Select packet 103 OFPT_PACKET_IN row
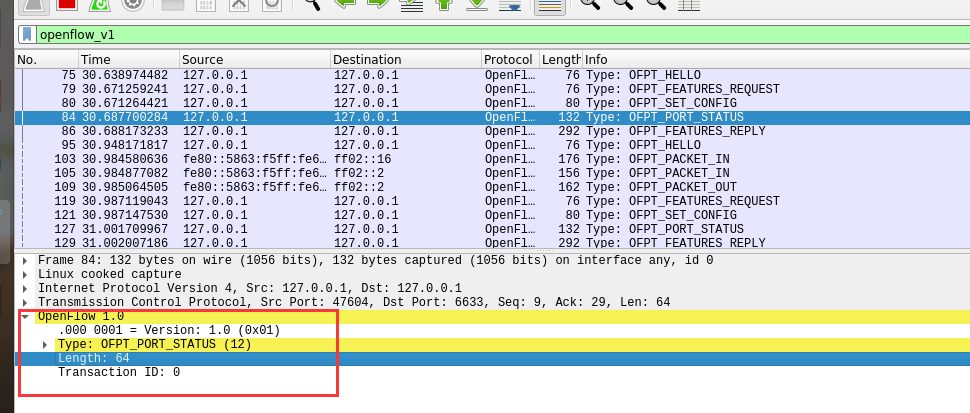 click(x=492, y=159)
